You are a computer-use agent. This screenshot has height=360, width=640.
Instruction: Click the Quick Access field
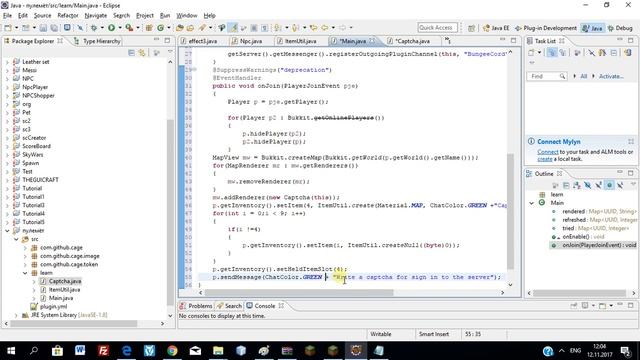point(437,28)
